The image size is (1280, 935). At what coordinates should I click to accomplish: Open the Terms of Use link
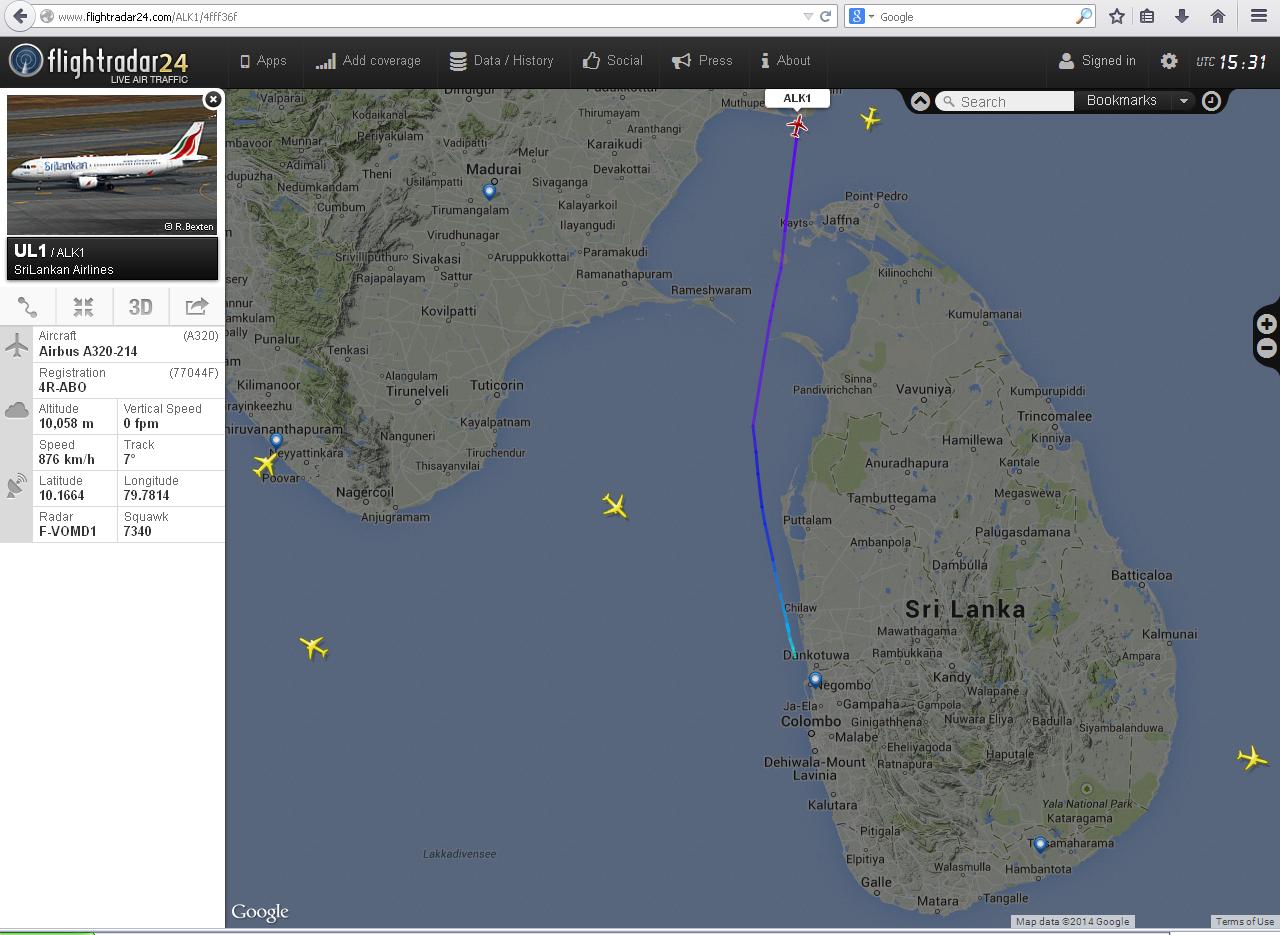tap(1245, 922)
